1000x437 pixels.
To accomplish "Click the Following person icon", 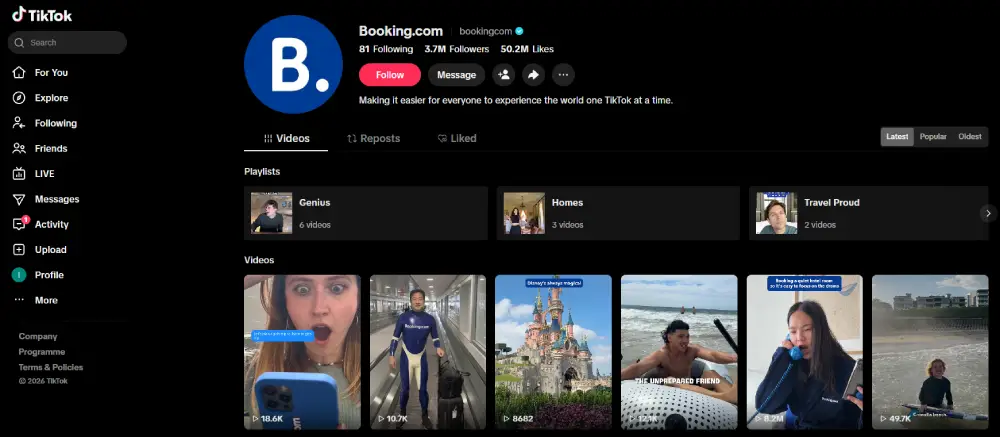I will [x=19, y=123].
